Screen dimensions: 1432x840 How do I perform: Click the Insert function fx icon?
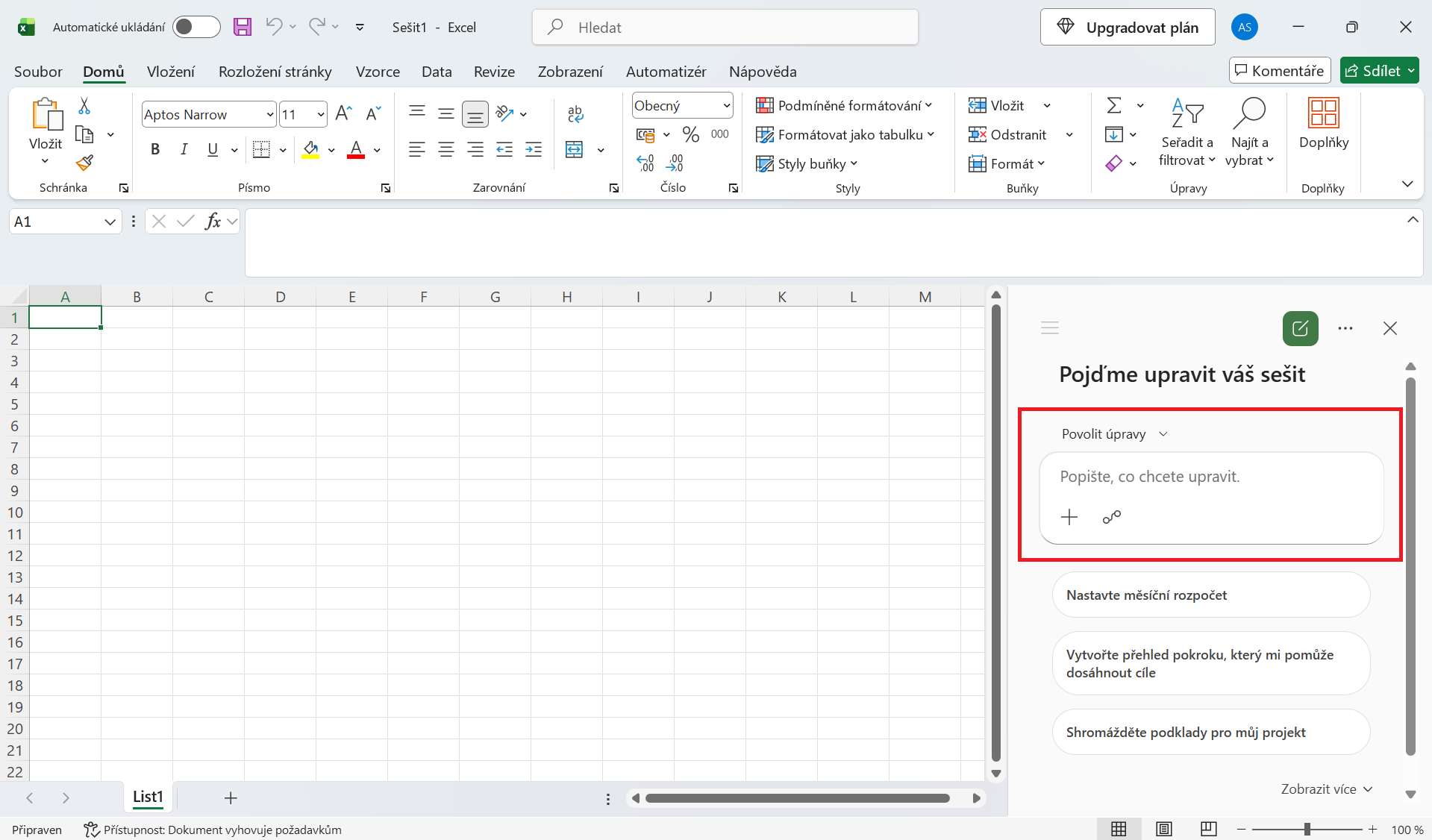click(x=213, y=221)
